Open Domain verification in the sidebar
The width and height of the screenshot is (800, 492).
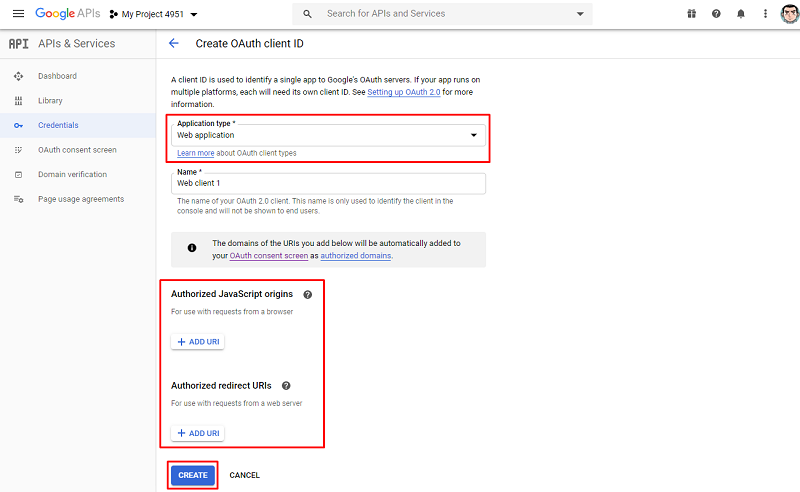[x=72, y=175]
